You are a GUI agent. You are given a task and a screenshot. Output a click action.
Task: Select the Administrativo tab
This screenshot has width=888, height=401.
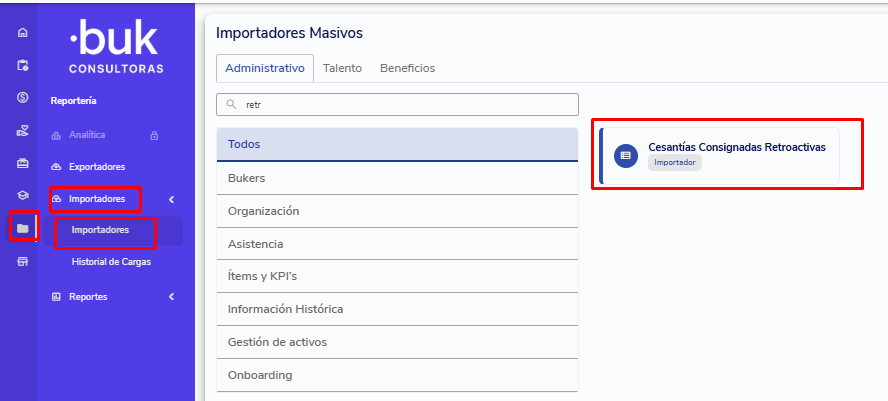coord(265,68)
